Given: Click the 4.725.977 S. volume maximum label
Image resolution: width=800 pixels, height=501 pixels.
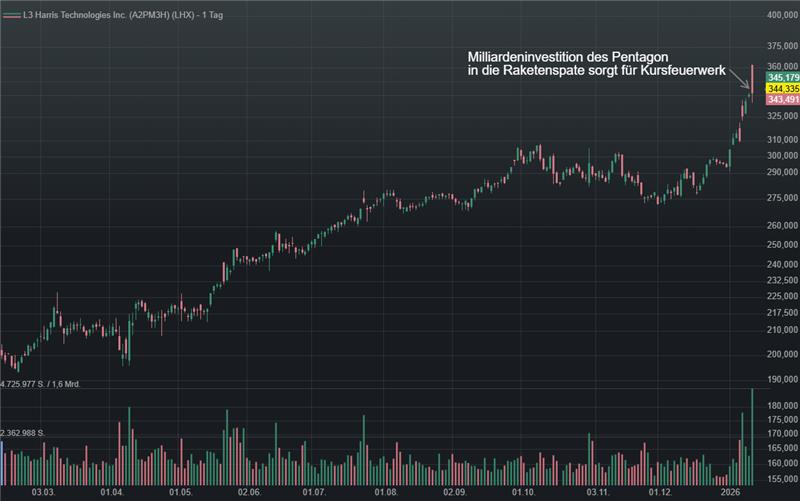Looking at the screenshot, I should (x=40, y=384).
